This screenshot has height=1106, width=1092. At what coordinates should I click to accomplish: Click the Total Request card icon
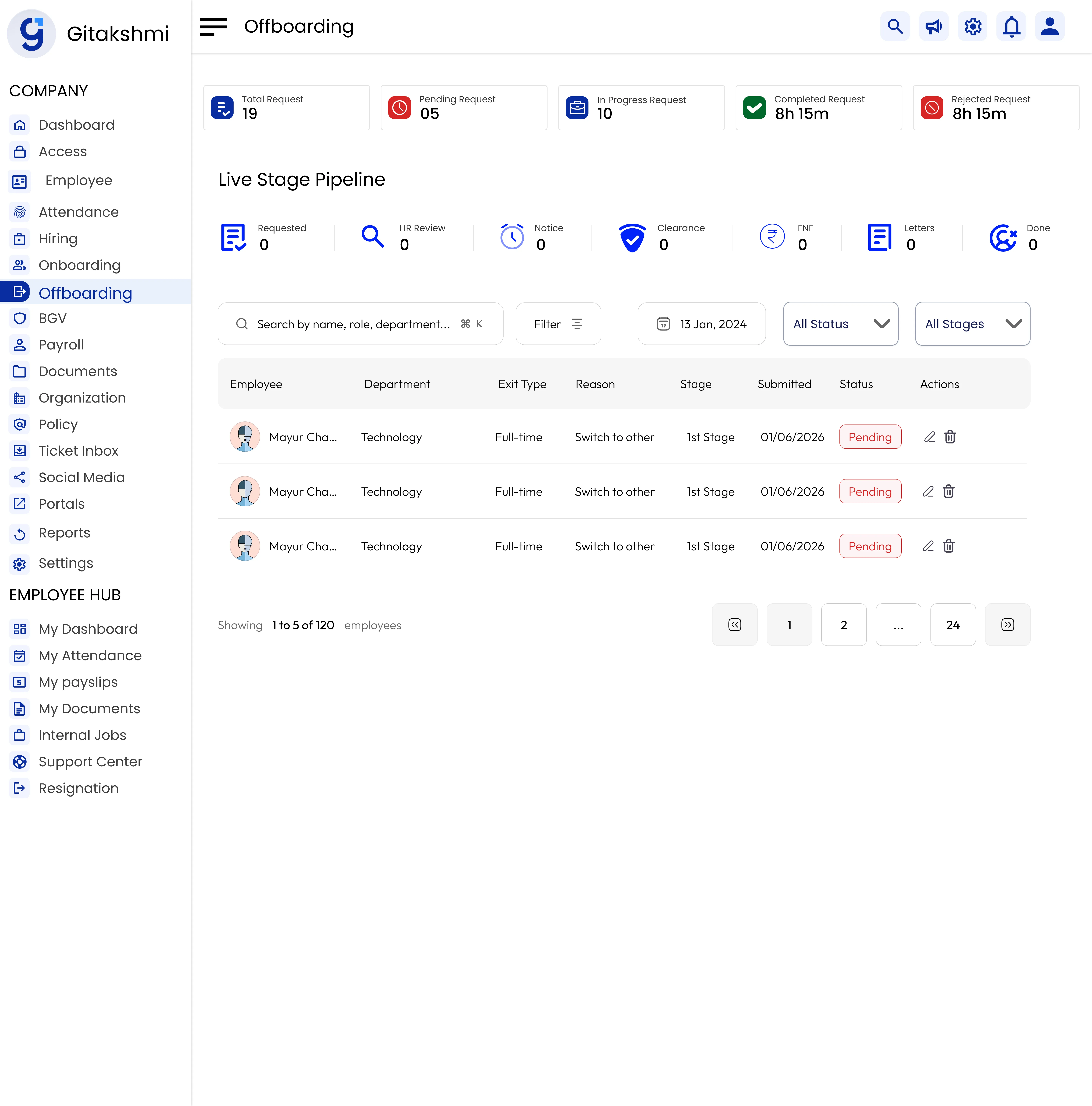coord(222,108)
